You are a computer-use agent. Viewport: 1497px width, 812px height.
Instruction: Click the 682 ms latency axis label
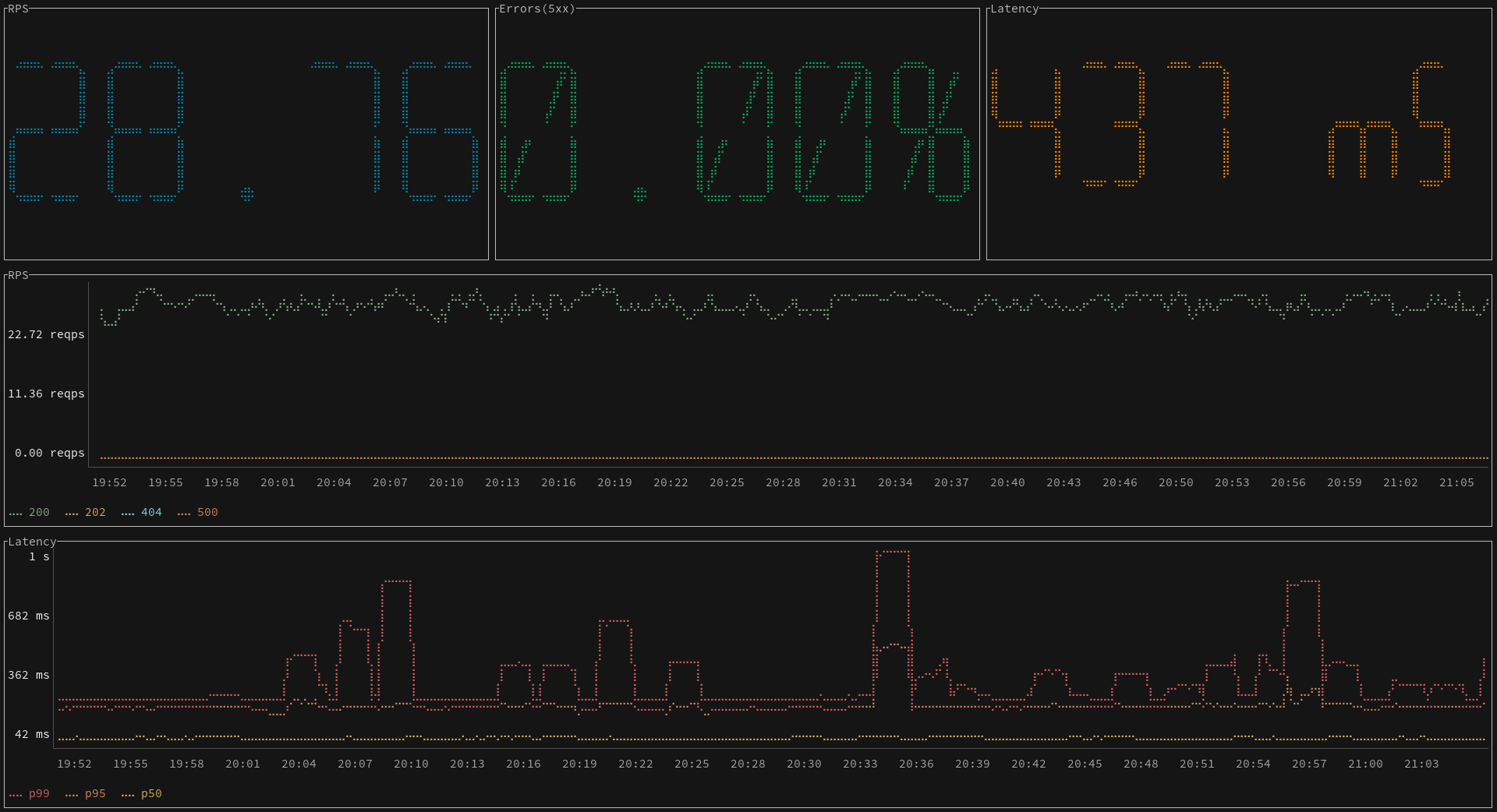pyautogui.click(x=29, y=616)
